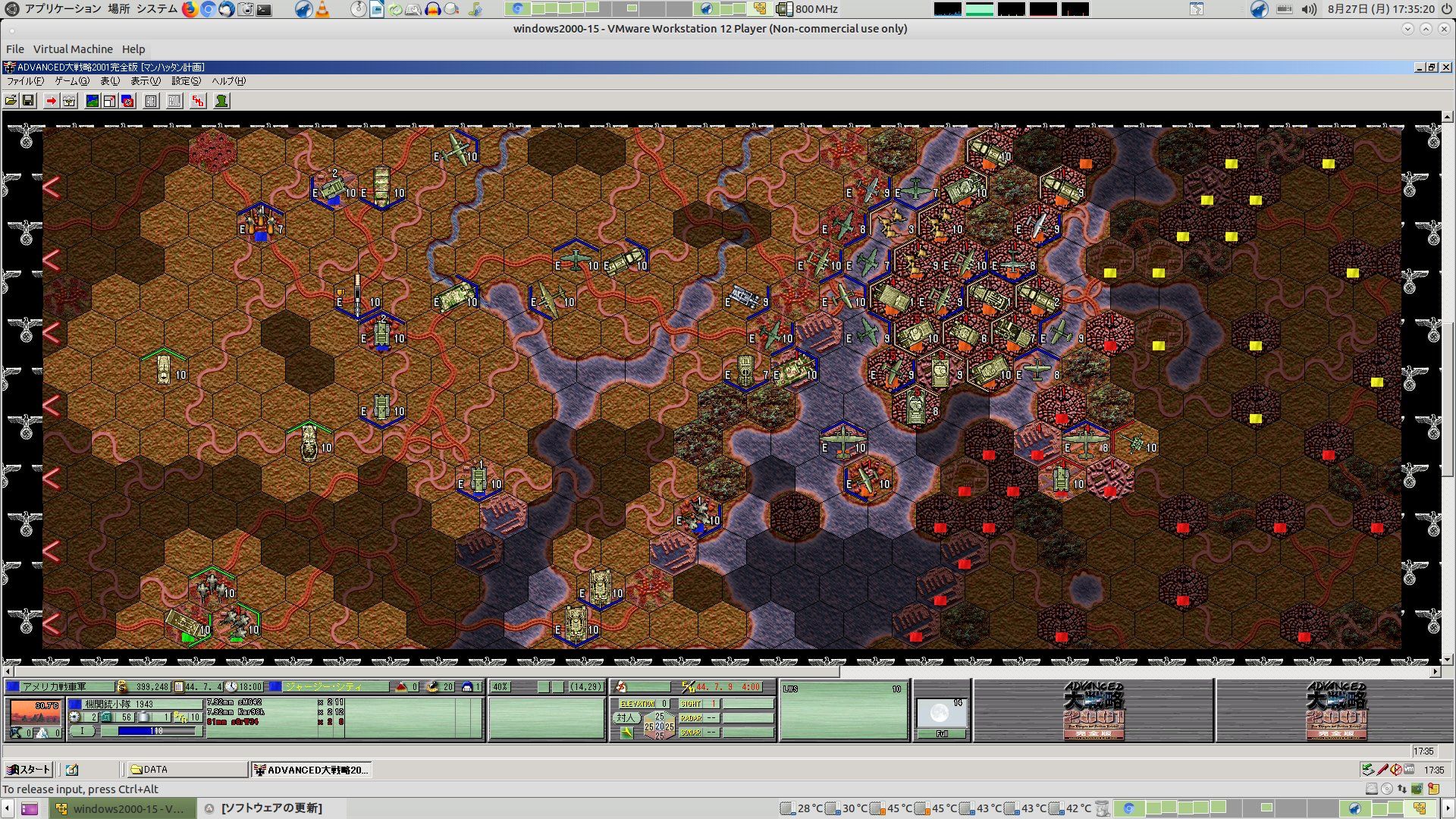Open the Ubuntu アプリケーション menu
Image resolution: width=1456 pixels, height=819 pixels.
62,9
